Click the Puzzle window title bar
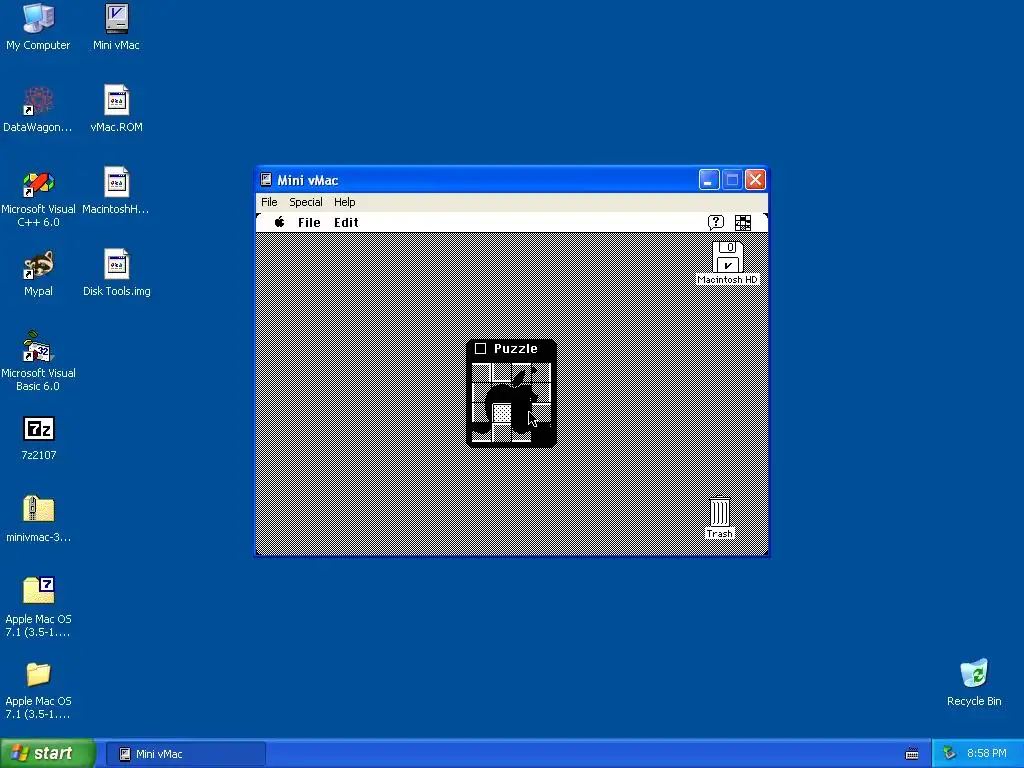Image resolution: width=1024 pixels, height=768 pixels. (511, 348)
